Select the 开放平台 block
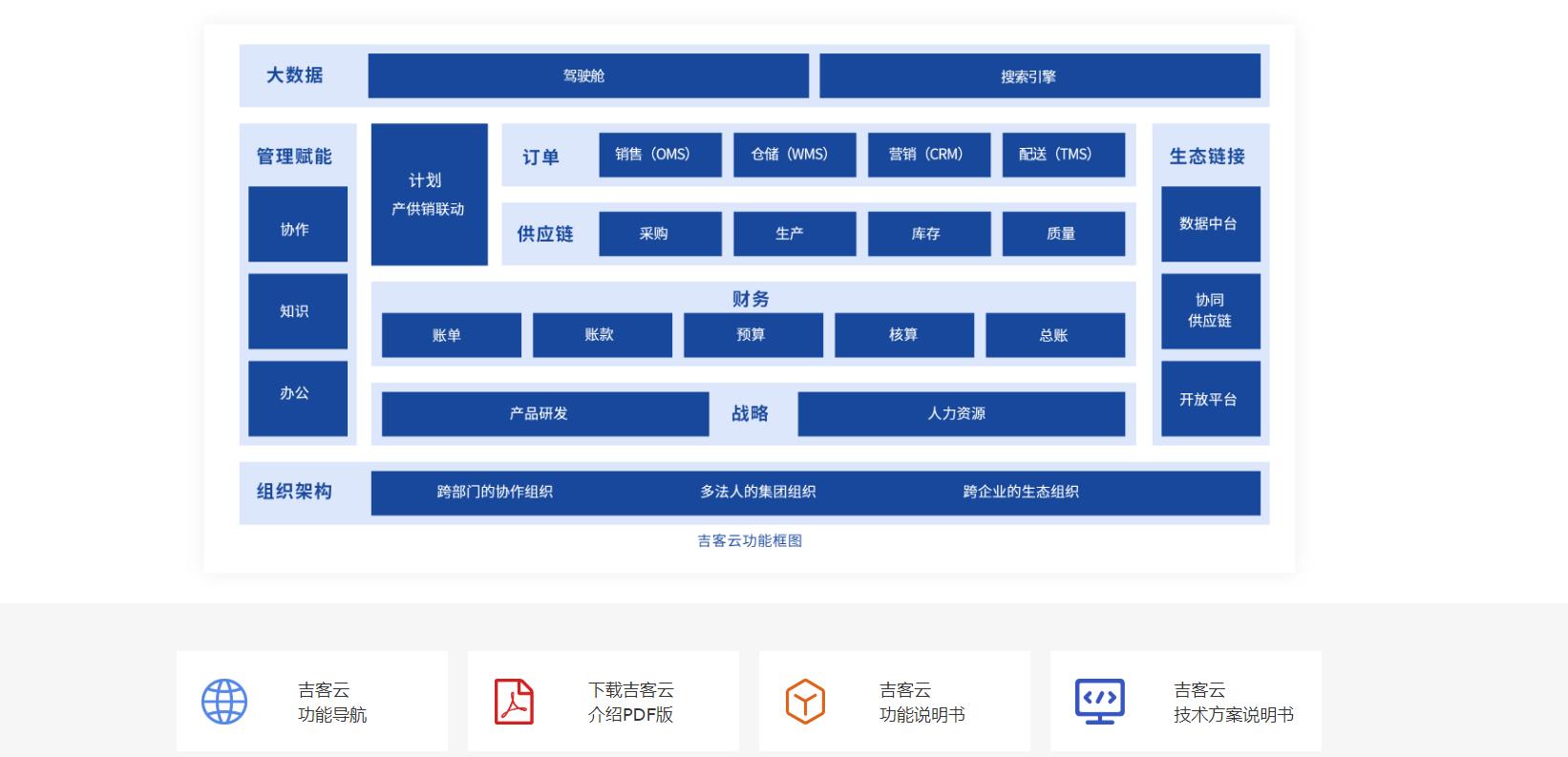The image size is (1568, 757). pyautogui.click(x=1211, y=398)
